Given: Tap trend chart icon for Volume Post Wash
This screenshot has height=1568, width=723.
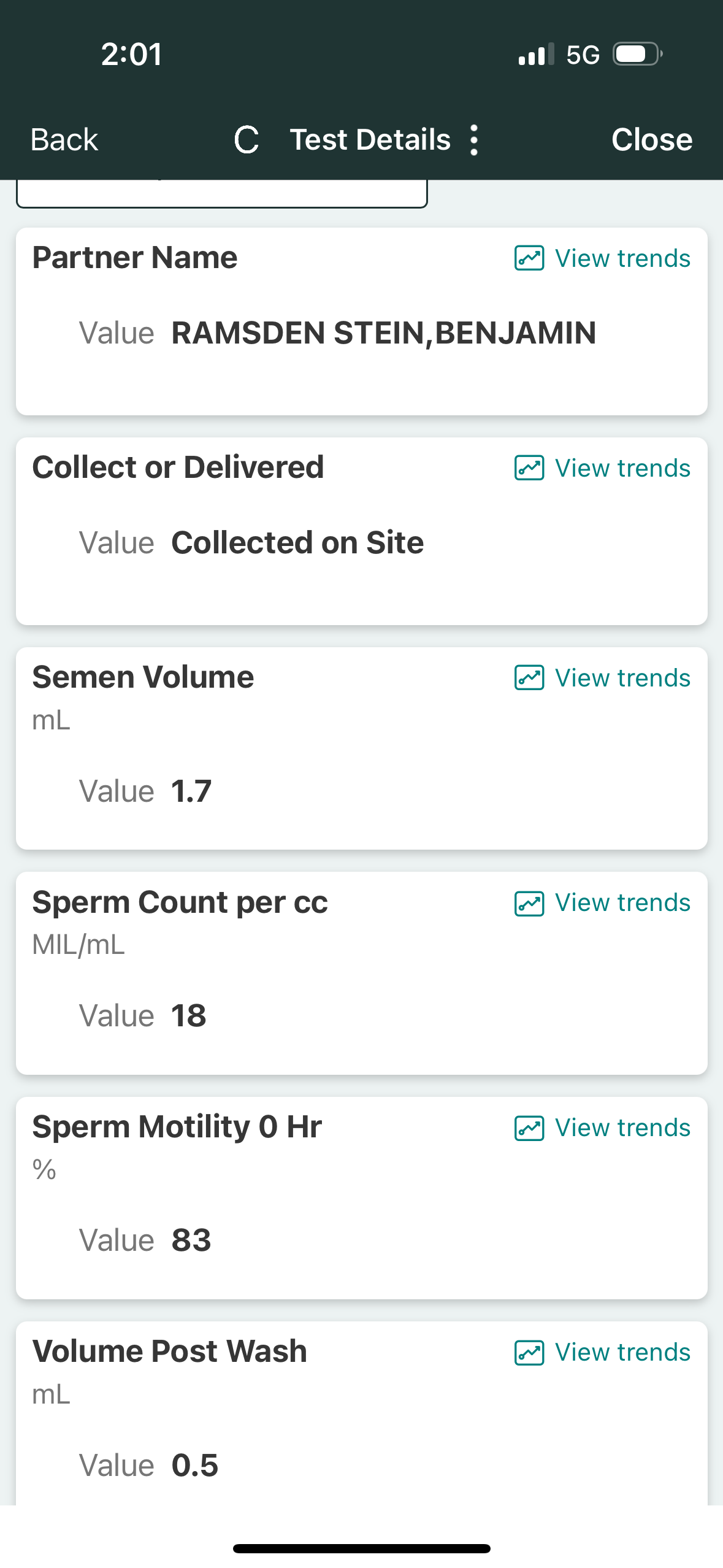Looking at the screenshot, I should point(529,1353).
